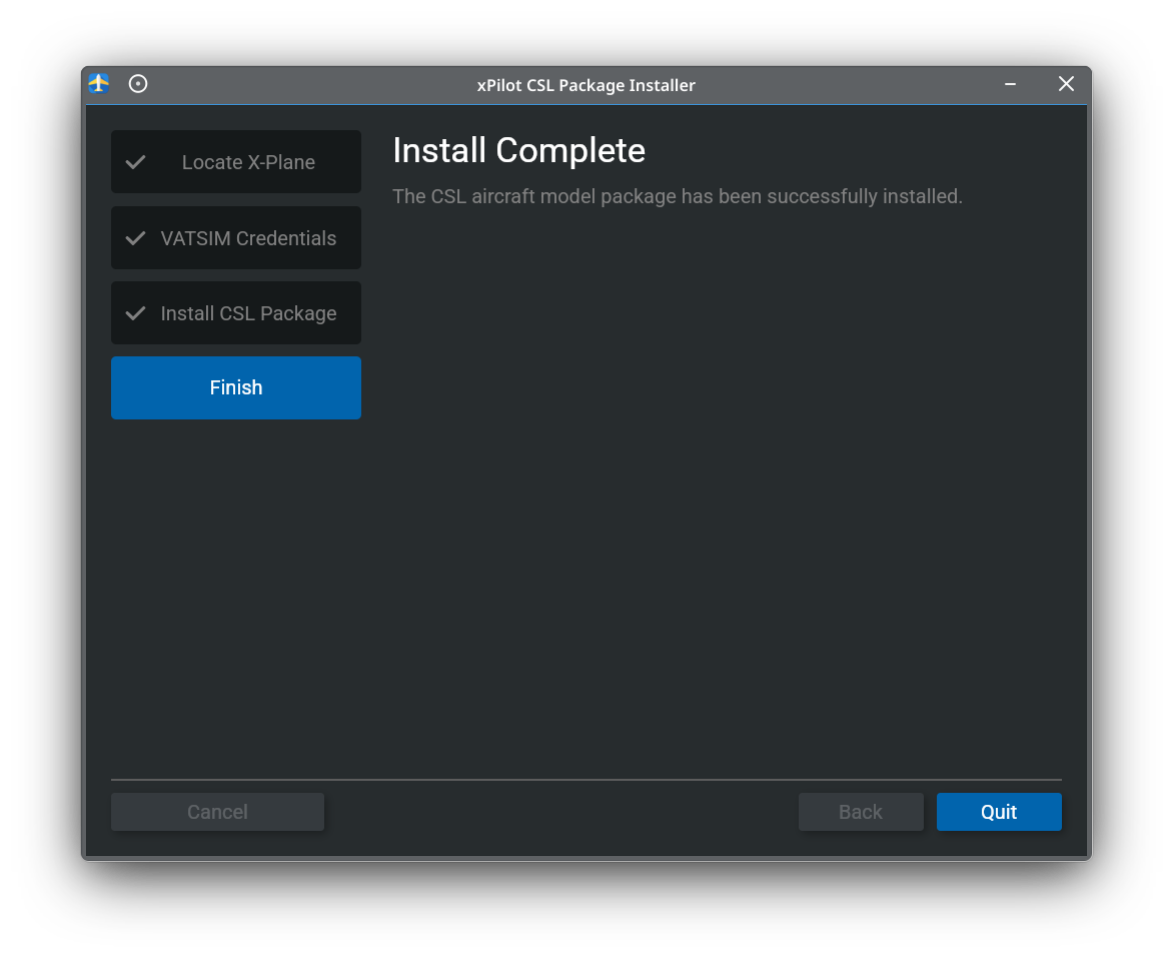Click the successfully installed message text
Image resolution: width=1173 pixels, height=957 pixels.
(677, 197)
